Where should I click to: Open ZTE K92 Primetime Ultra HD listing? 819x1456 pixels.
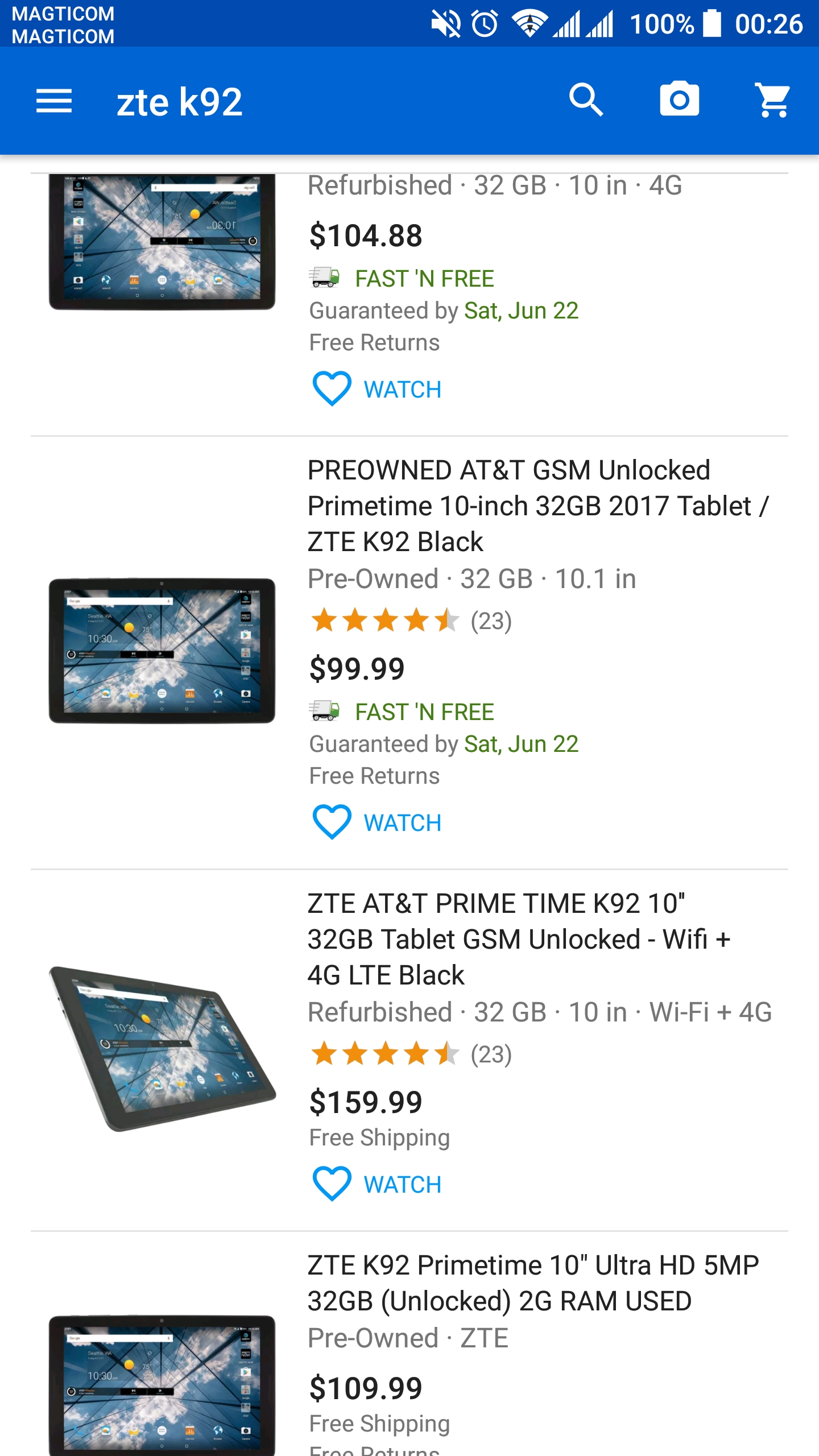click(533, 1283)
